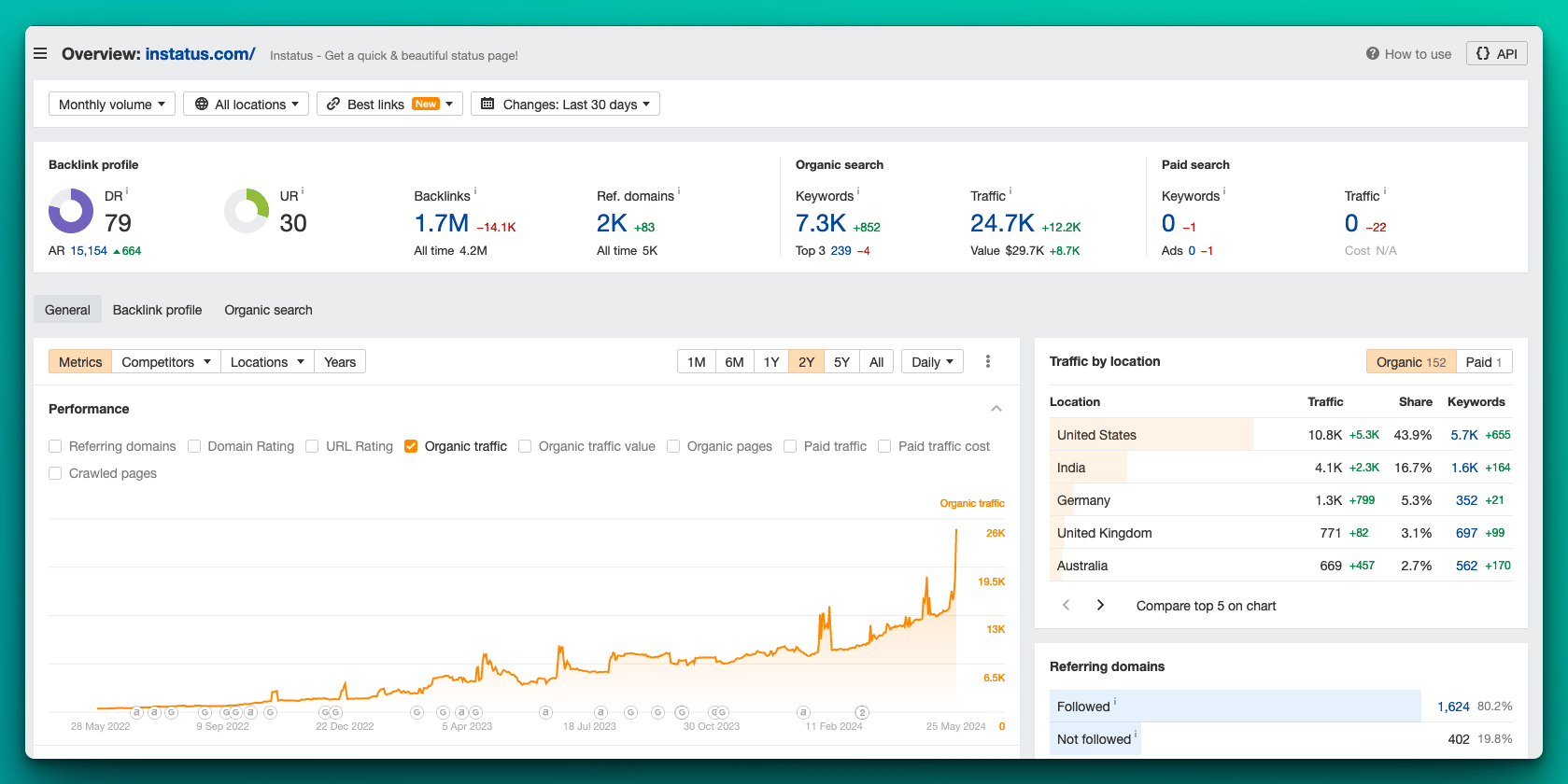Click the Followed info icon
Screen dimensions: 1568x784
(x=1115, y=702)
